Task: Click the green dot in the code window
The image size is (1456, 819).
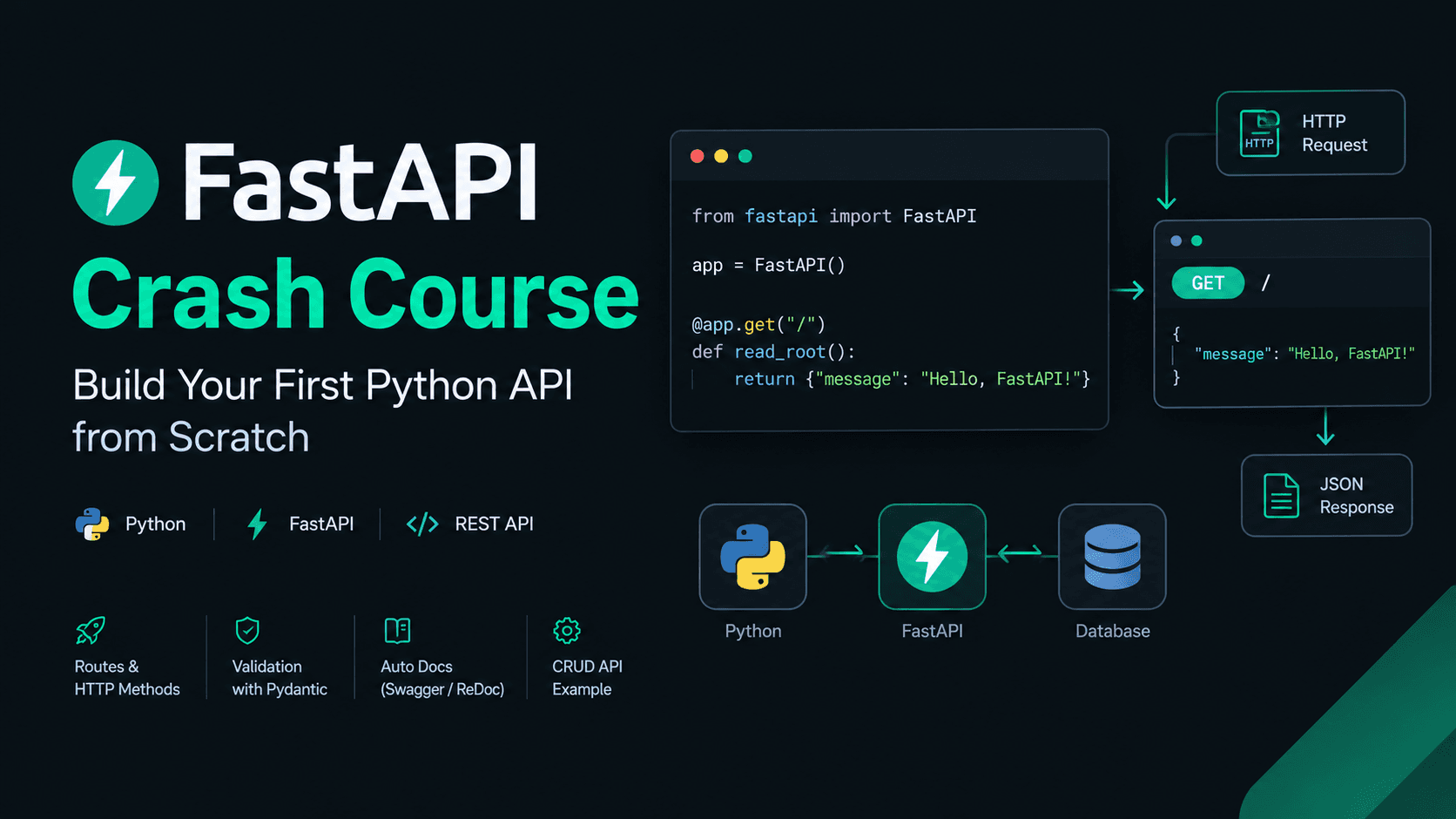Action: (745, 156)
